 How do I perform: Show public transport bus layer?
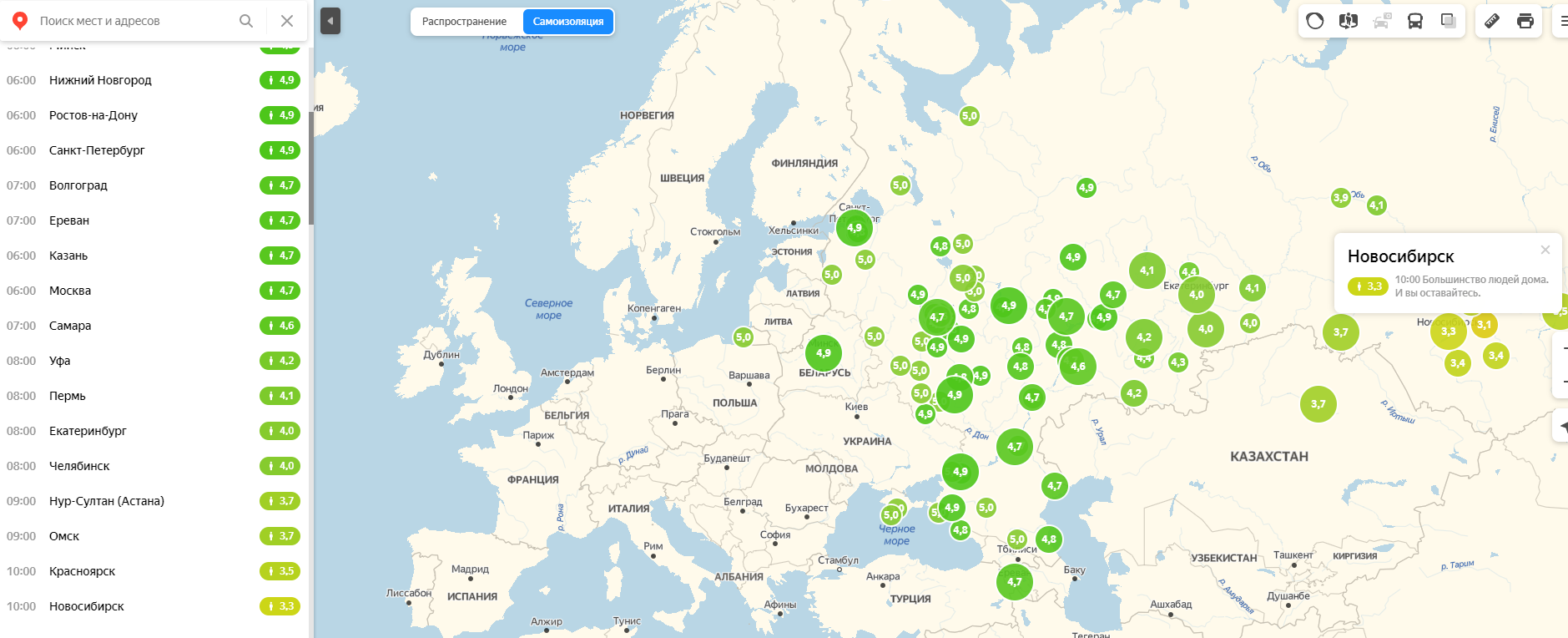(x=1415, y=21)
